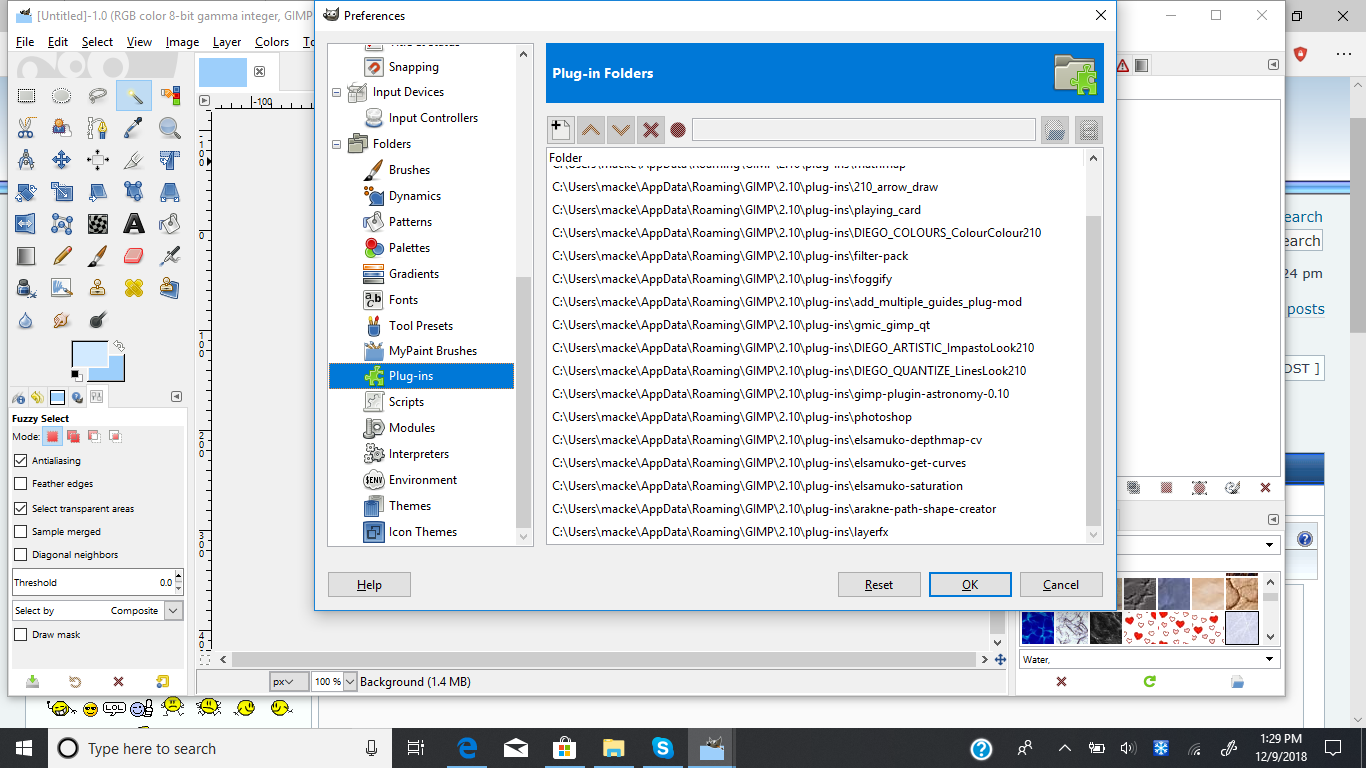The height and width of the screenshot is (768, 1366).
Task: Choose Add to selection mode
Action: [x=73, y=436]
